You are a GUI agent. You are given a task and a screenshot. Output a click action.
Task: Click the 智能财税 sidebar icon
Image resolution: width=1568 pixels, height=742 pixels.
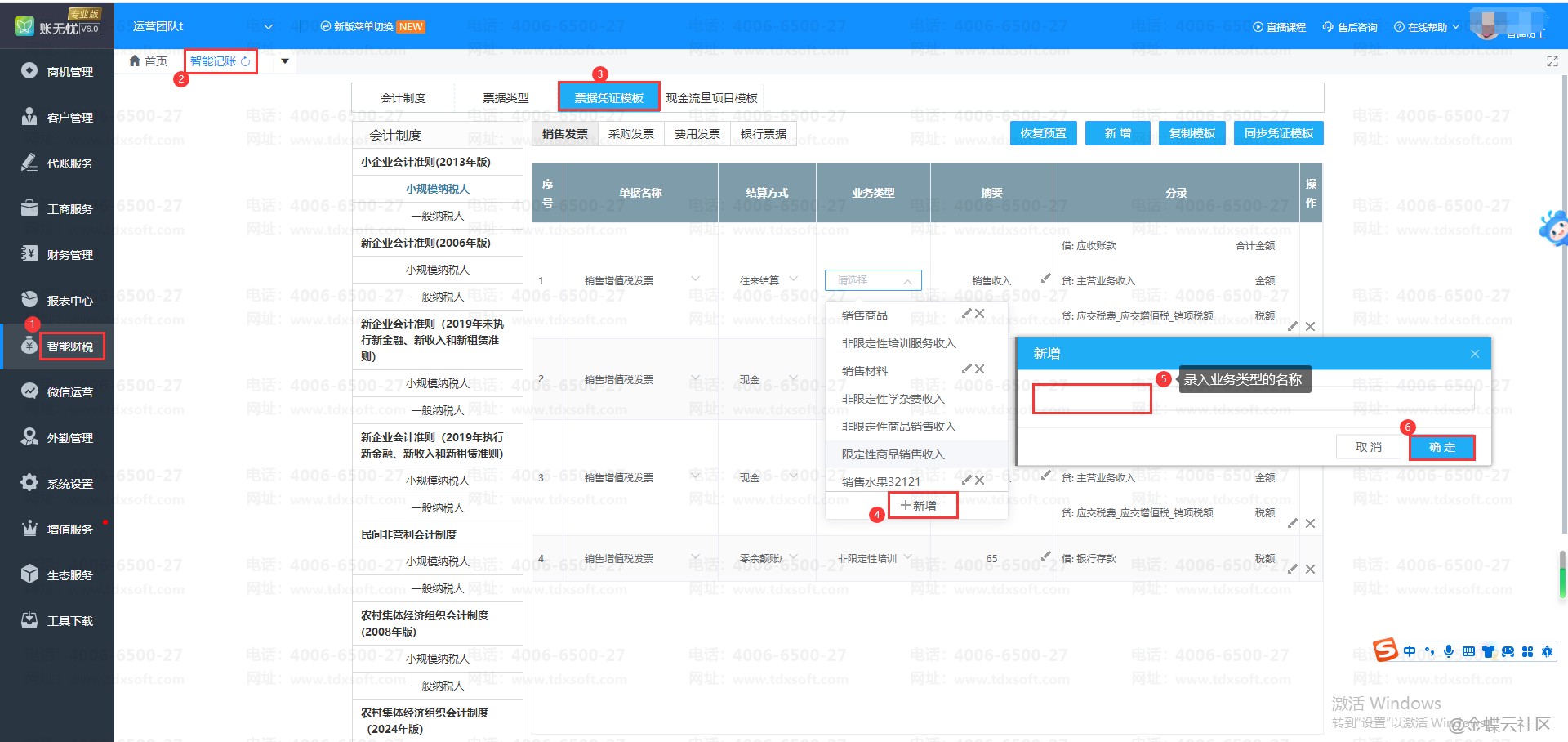tap(29, 346)
